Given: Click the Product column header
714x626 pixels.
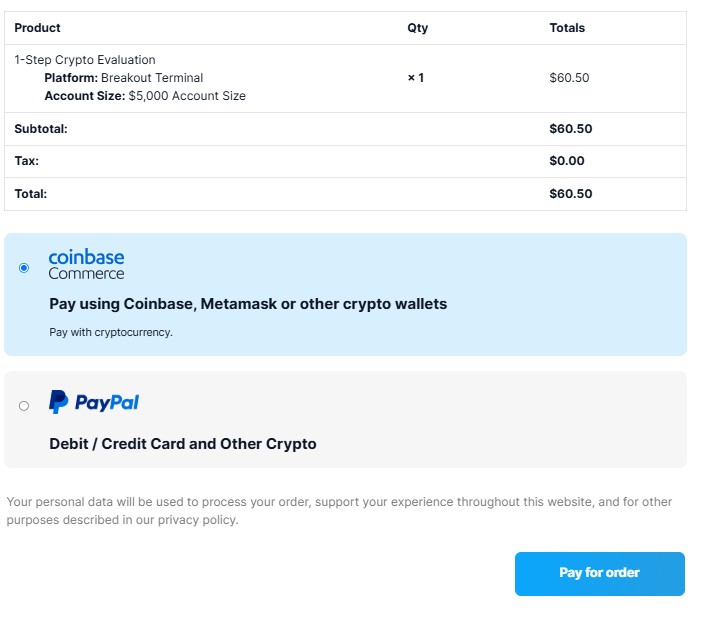Looking at the screenshot, I should (x=38, y=28).
